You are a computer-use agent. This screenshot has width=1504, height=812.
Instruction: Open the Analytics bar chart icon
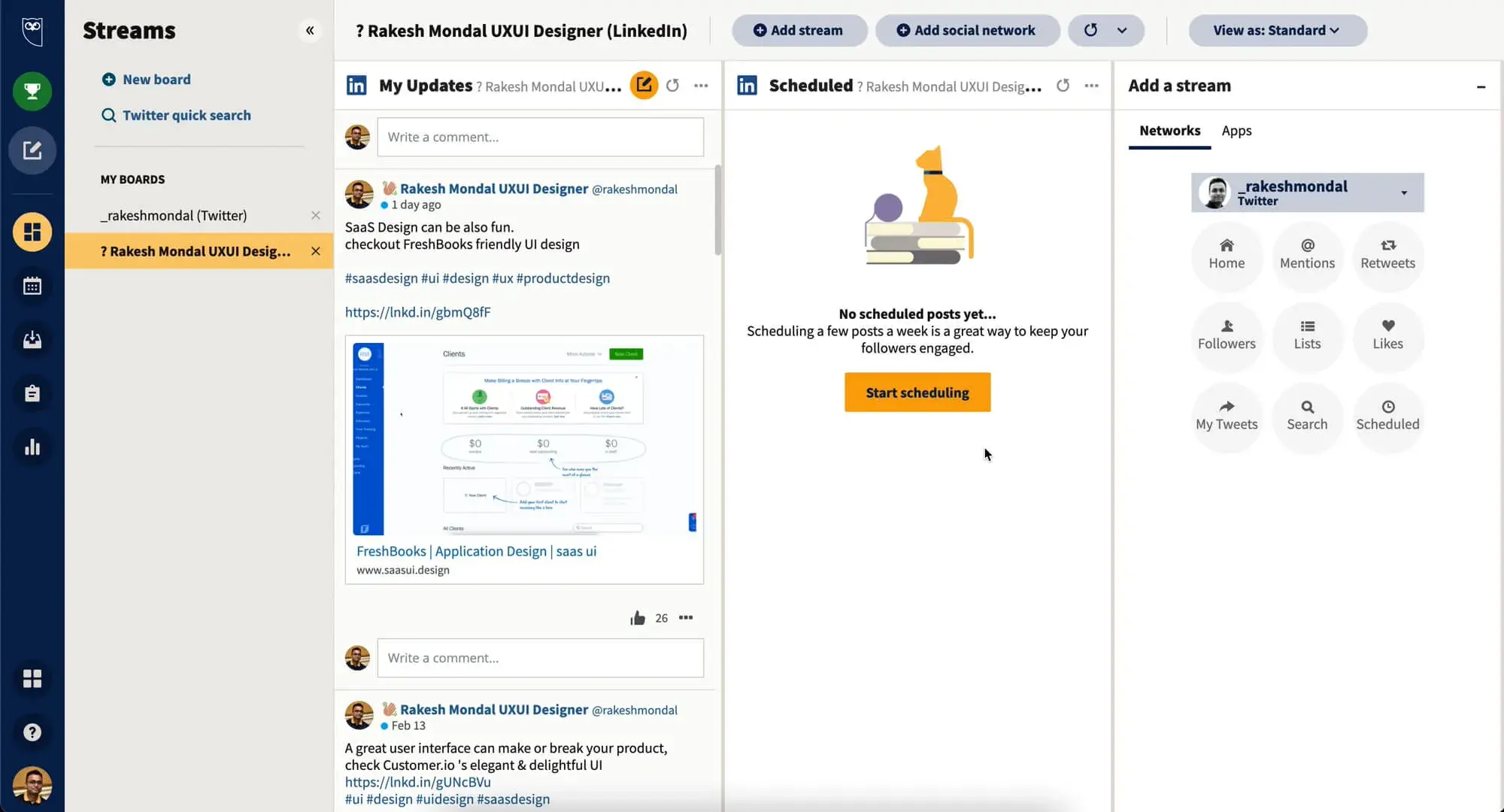click(32, 447)
